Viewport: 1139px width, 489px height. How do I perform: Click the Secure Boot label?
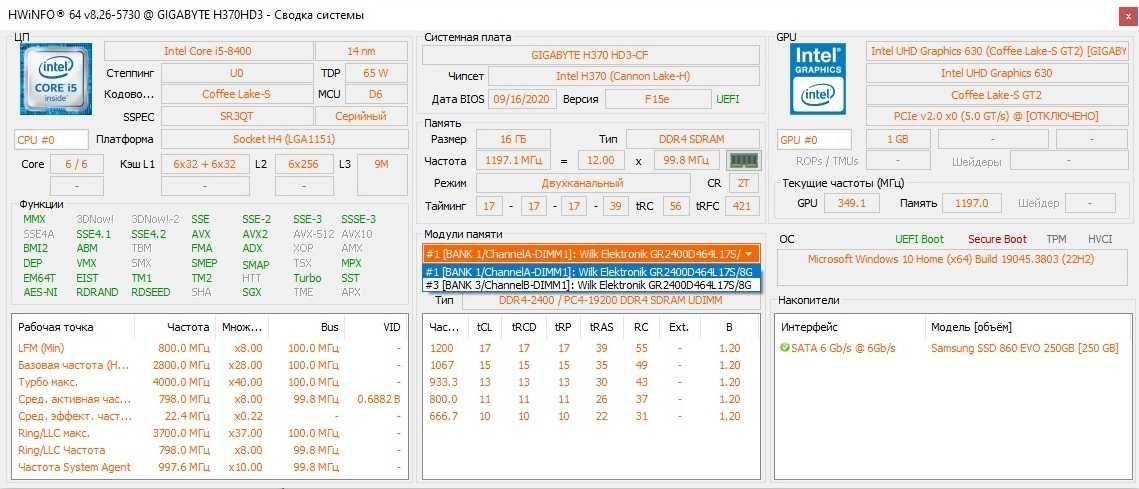tap(997, 239)
